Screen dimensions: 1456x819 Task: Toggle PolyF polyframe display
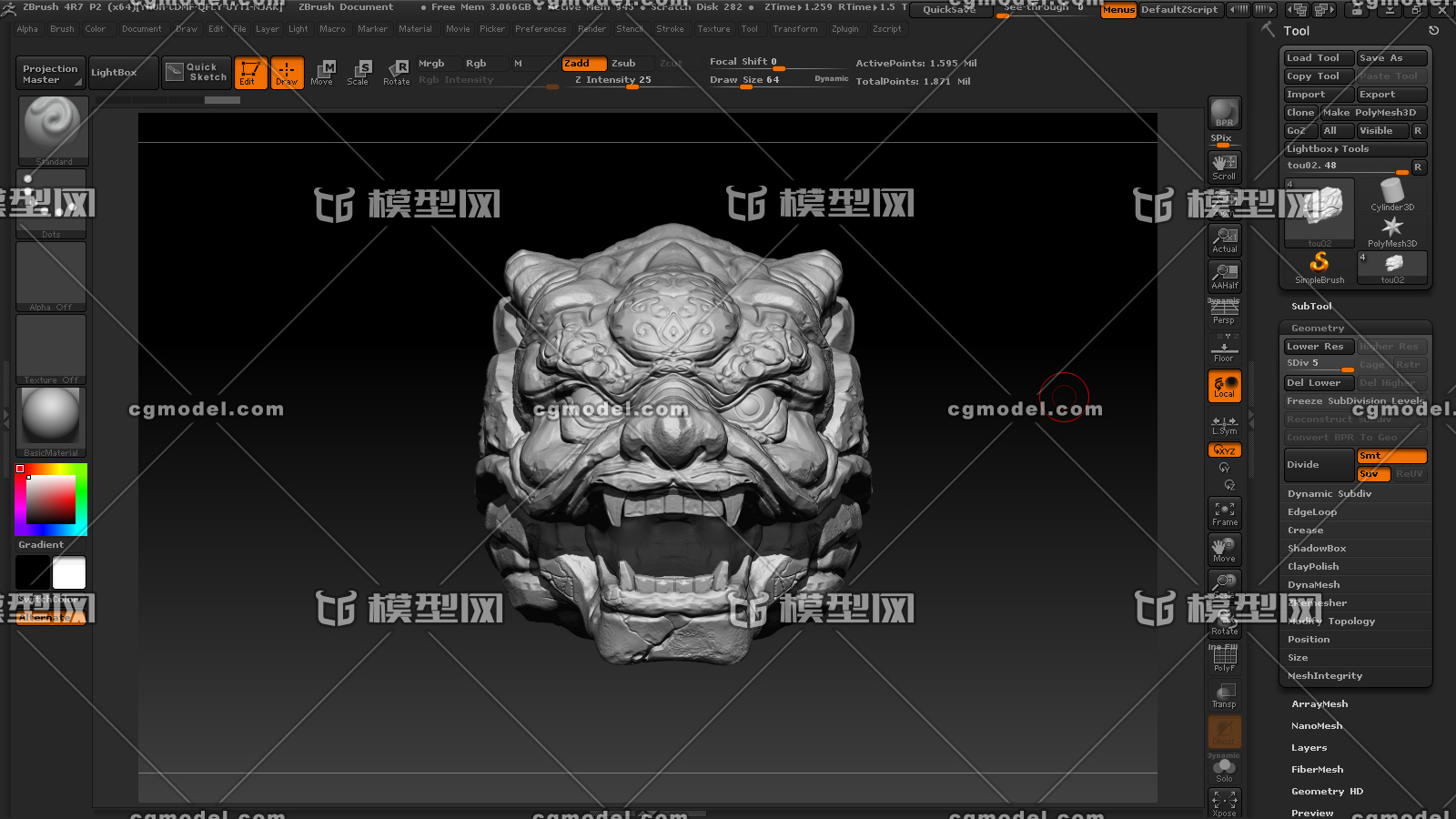pos(1224,659)
